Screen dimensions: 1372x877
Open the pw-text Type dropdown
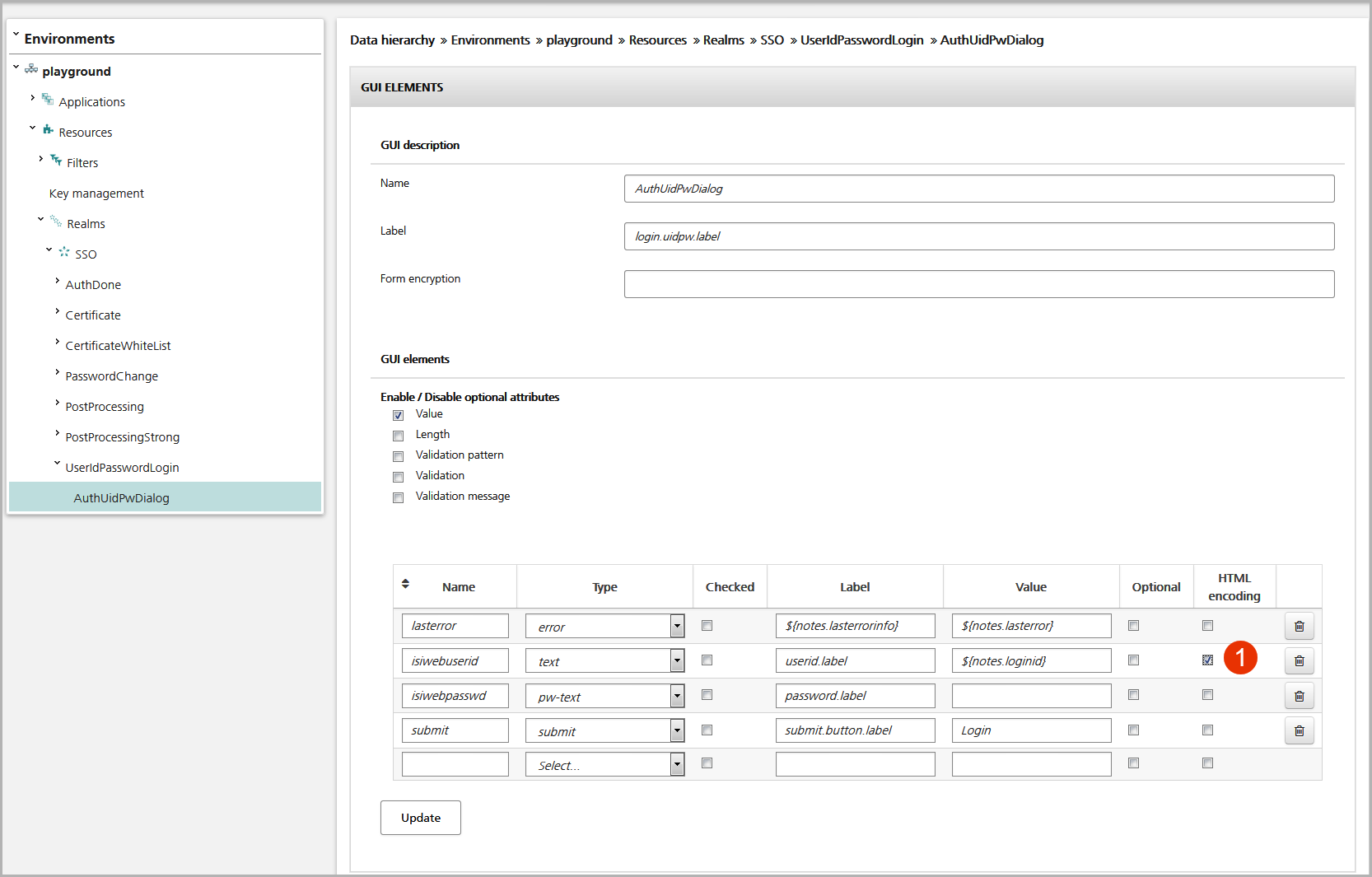click(604, 696)
